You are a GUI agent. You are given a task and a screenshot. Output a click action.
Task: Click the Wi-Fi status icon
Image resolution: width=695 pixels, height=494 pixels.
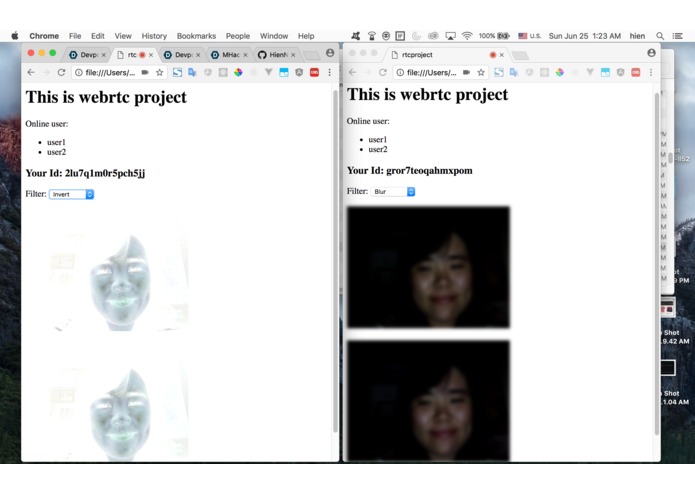point(467,36)
